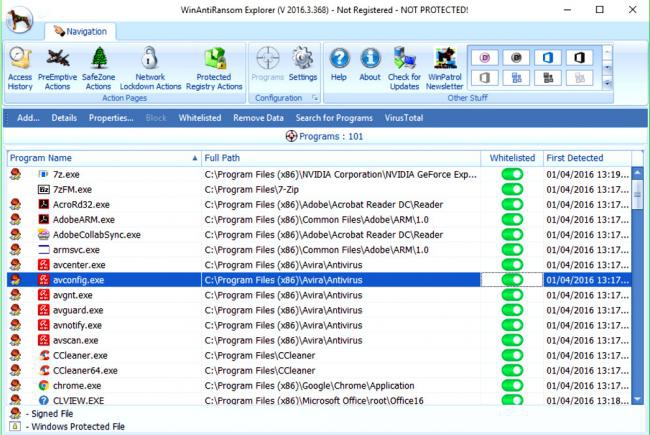Expand the theme gallery more arrow
Viewport: 650px width, 435px height.
point(607,83)
